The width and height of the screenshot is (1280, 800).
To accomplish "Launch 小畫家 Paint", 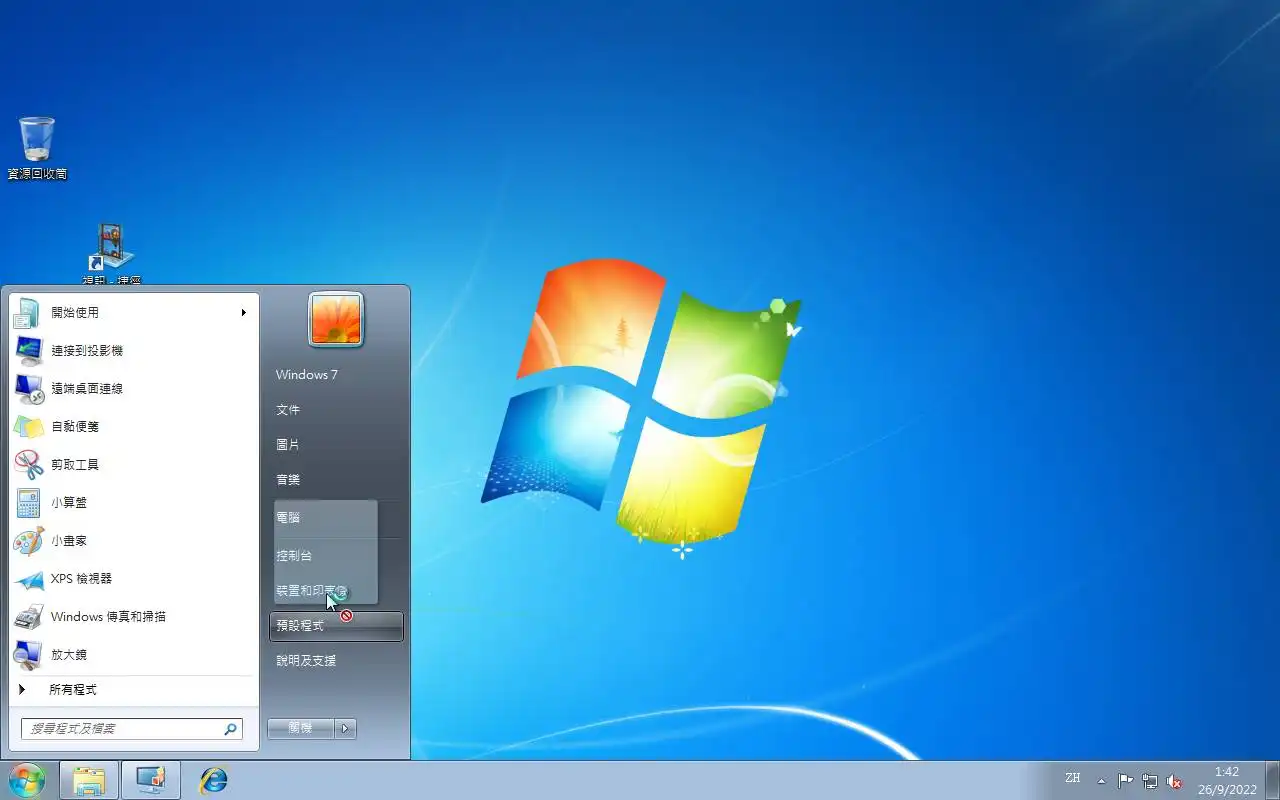I will (x=134, y=540).
